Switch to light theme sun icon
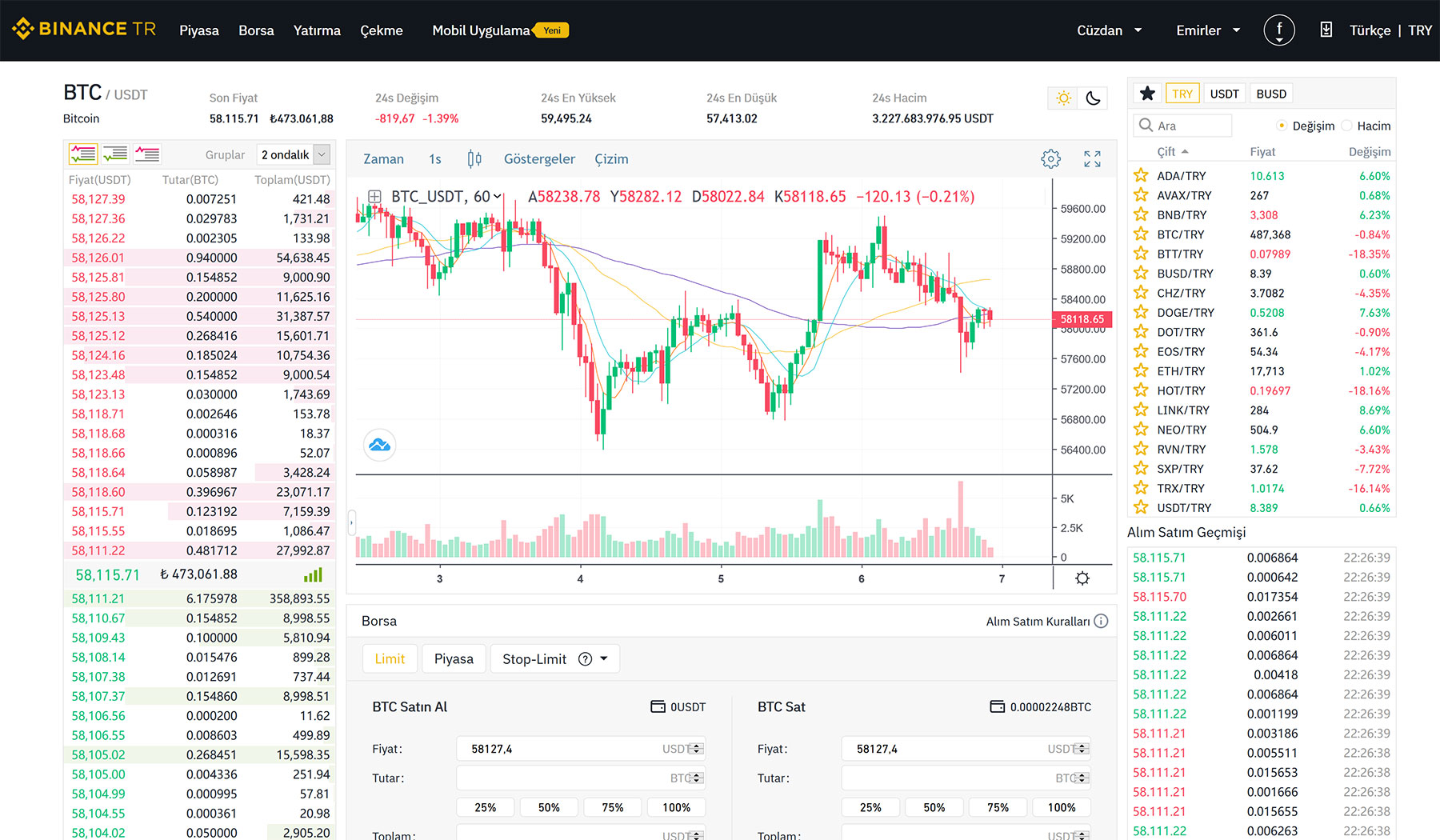Viewport: 1440px width, 840px height. [1063, 98]
